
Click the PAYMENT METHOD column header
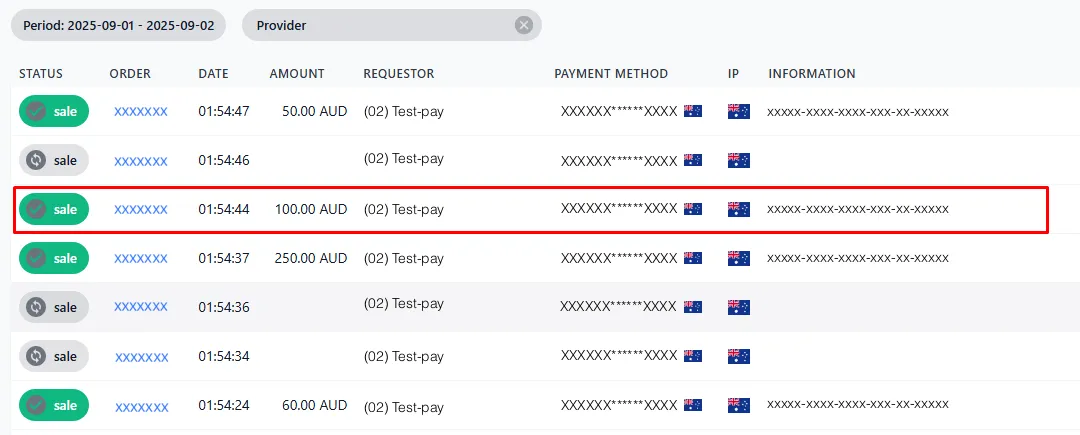[x=611, y=74]
